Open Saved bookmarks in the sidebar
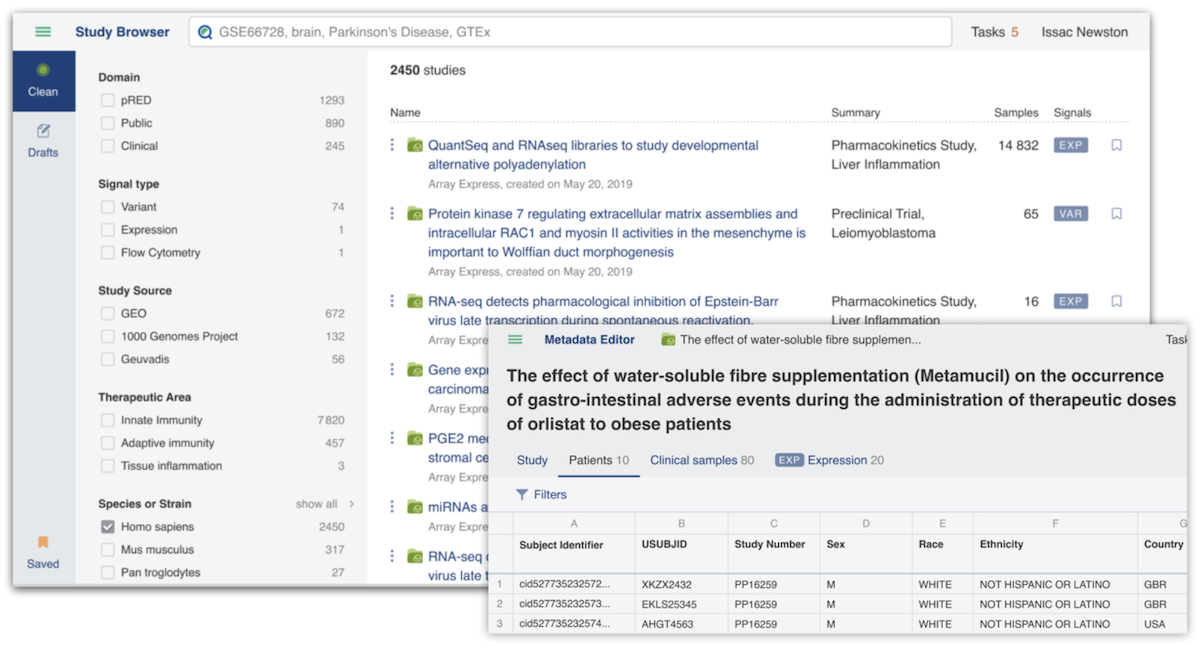1200x648 pixels. click(x=43, y=552)
